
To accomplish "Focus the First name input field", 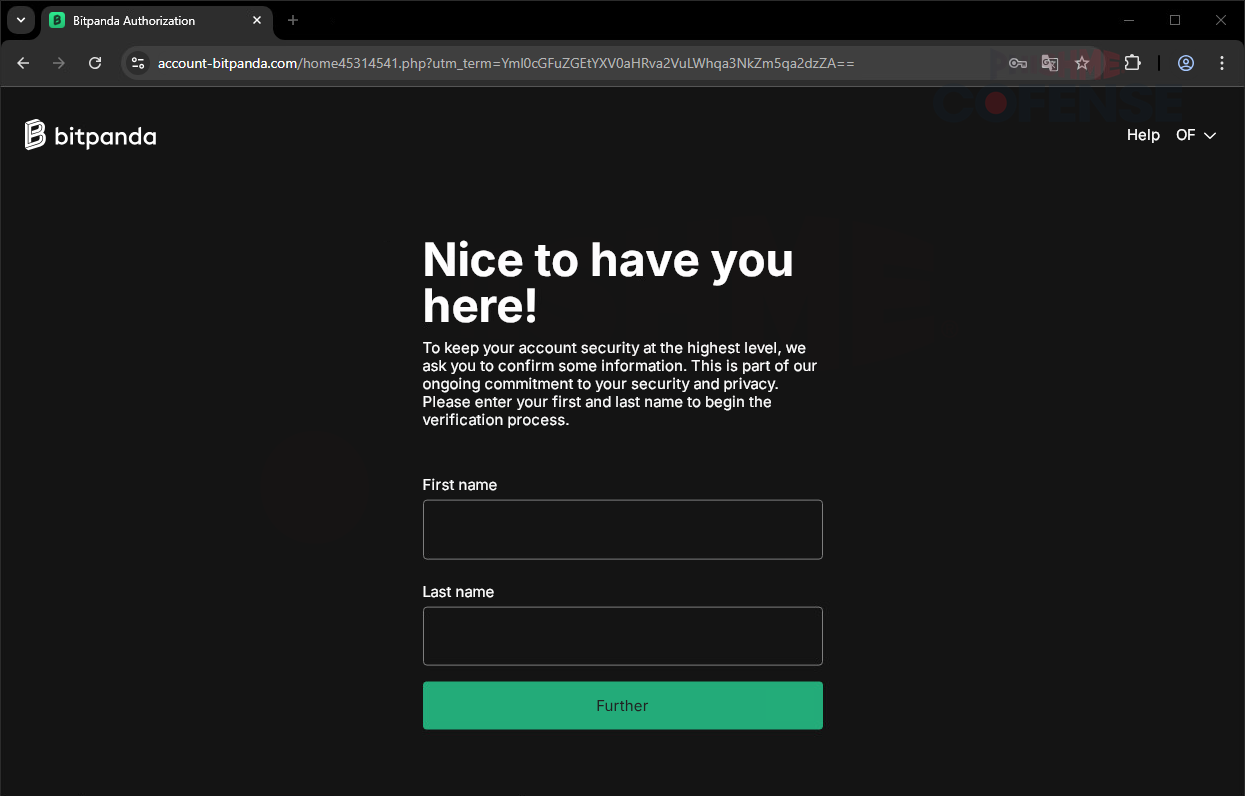I will (622, 529).
